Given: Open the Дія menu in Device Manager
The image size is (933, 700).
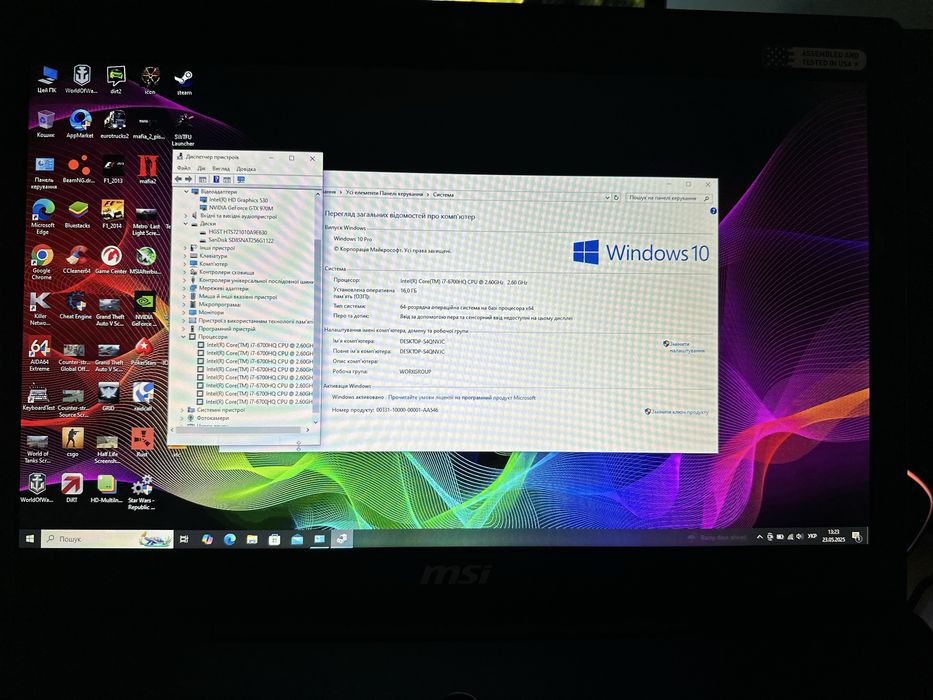Looking at the screenshot, I should (201, 168).
